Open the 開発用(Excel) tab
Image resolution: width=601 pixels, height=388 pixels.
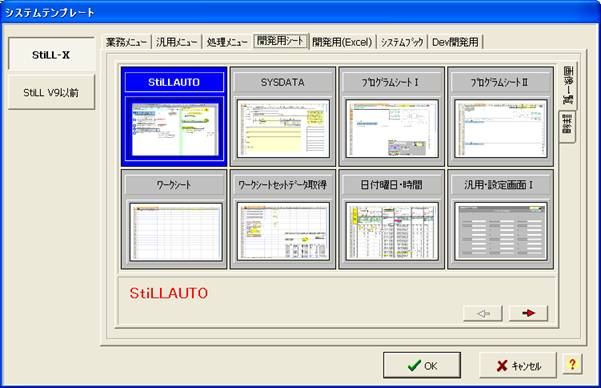[342, 42]
